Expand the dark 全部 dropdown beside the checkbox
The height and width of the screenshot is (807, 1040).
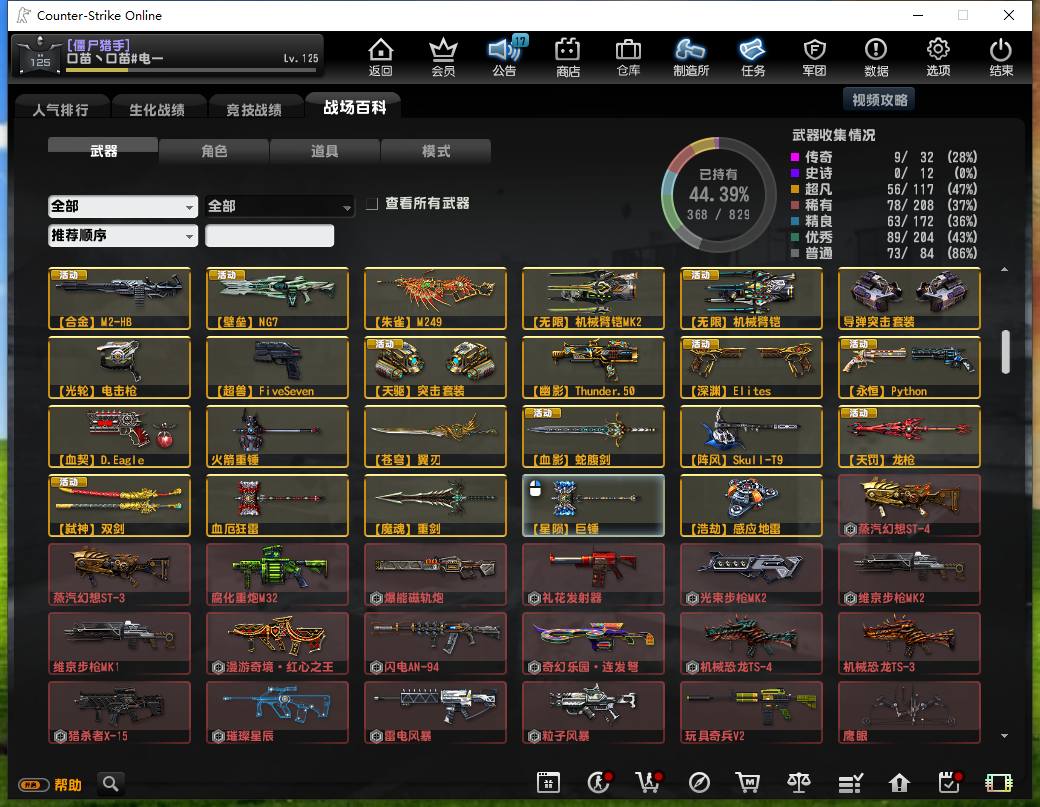tap(280, 206)
